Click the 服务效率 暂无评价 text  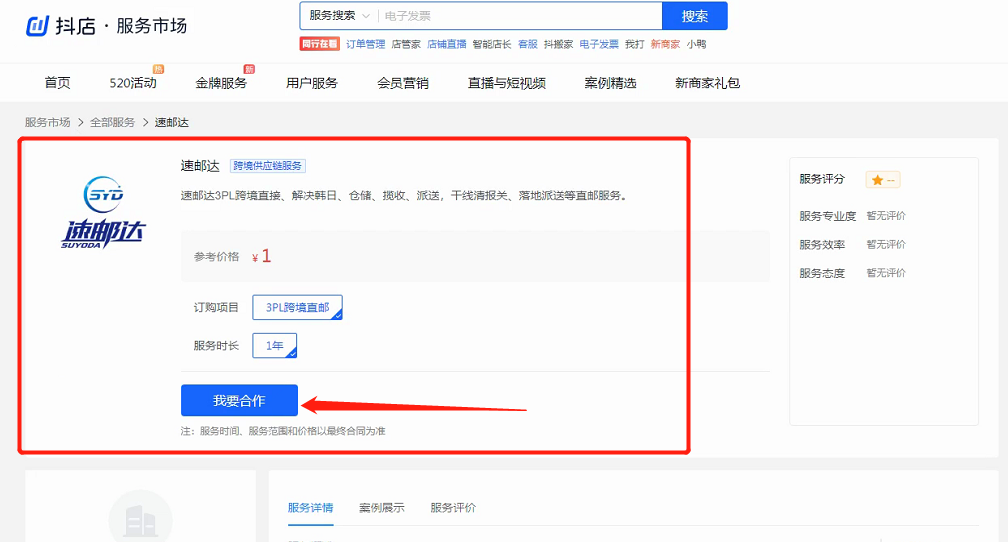click(886, 244)
